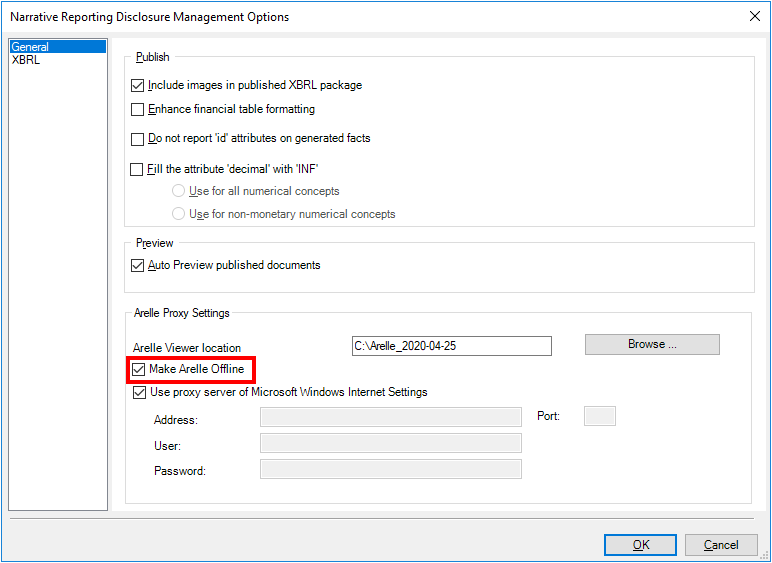
Task: Click the proxy User field
Action: click(390, 444)
